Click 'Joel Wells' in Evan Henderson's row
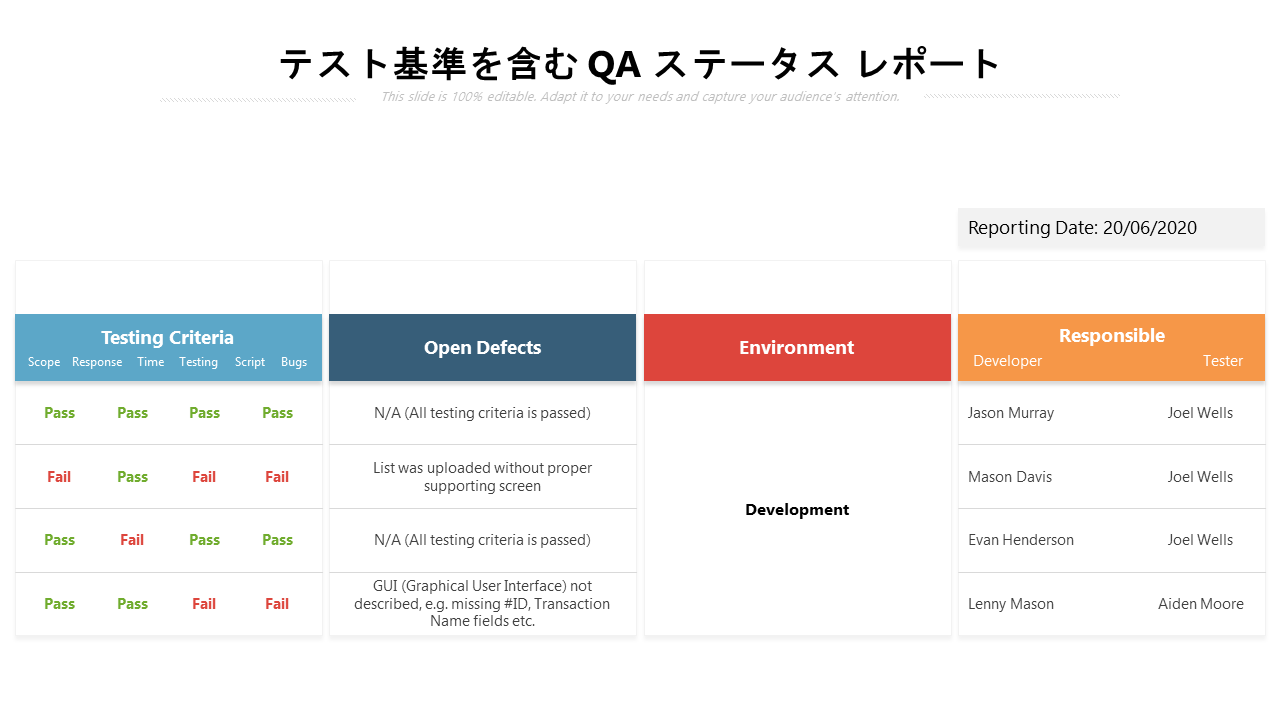This screenshot has height=720, width=1280. [1200, 540]
